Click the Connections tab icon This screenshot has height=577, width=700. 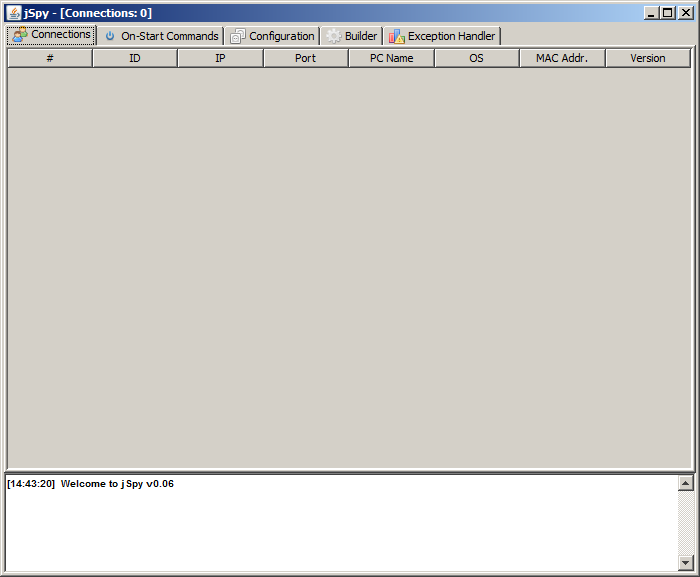coord(20,35)
